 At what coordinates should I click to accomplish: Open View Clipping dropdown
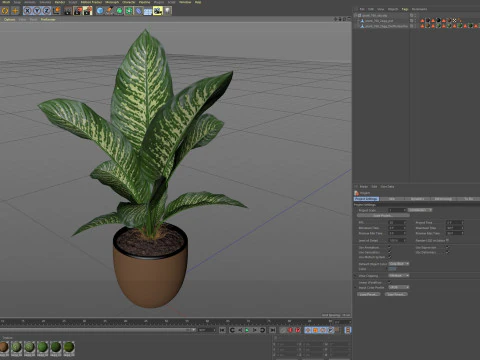pos(399,275)
